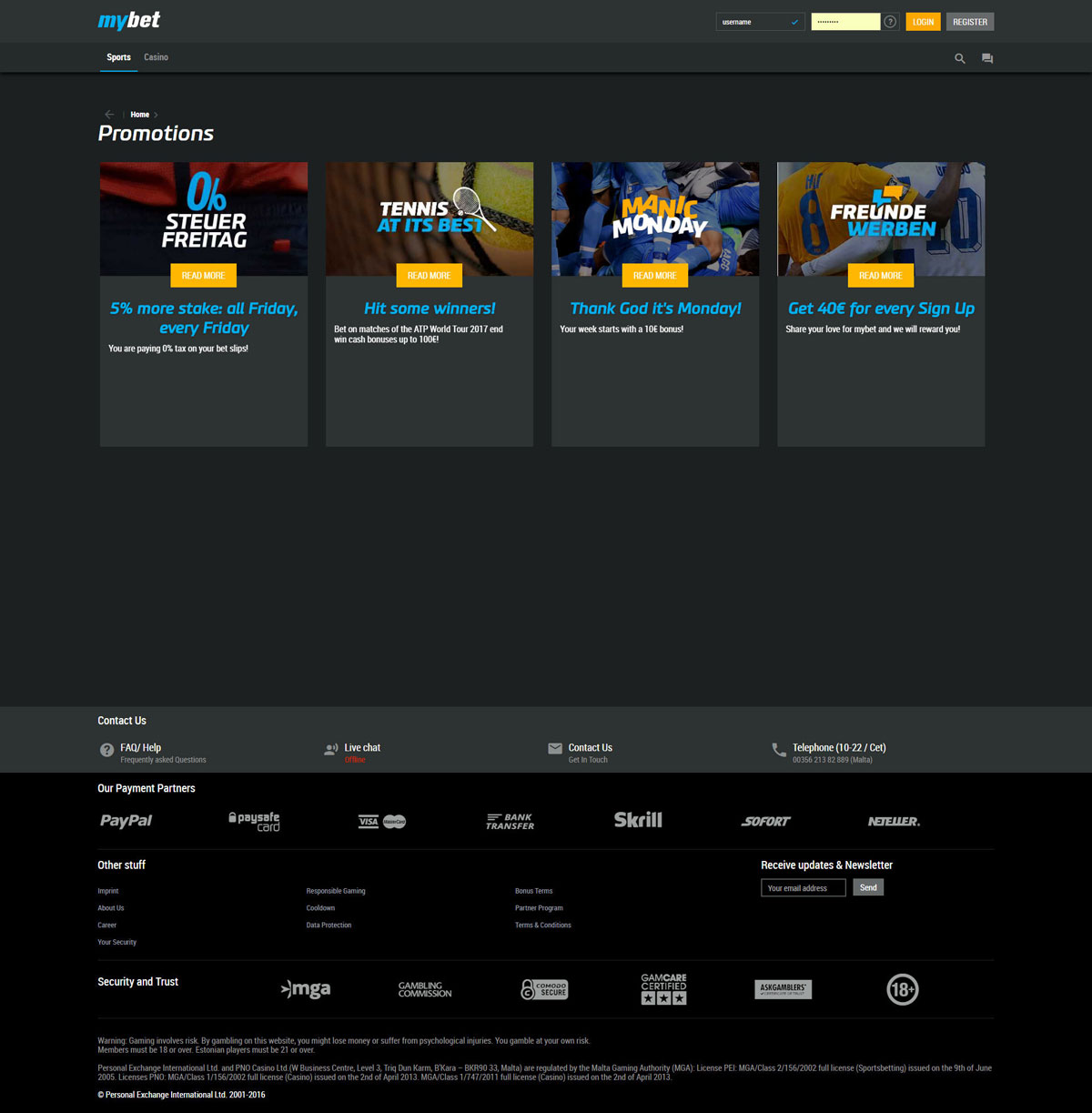Open the Data Protection link

(329, 926)
